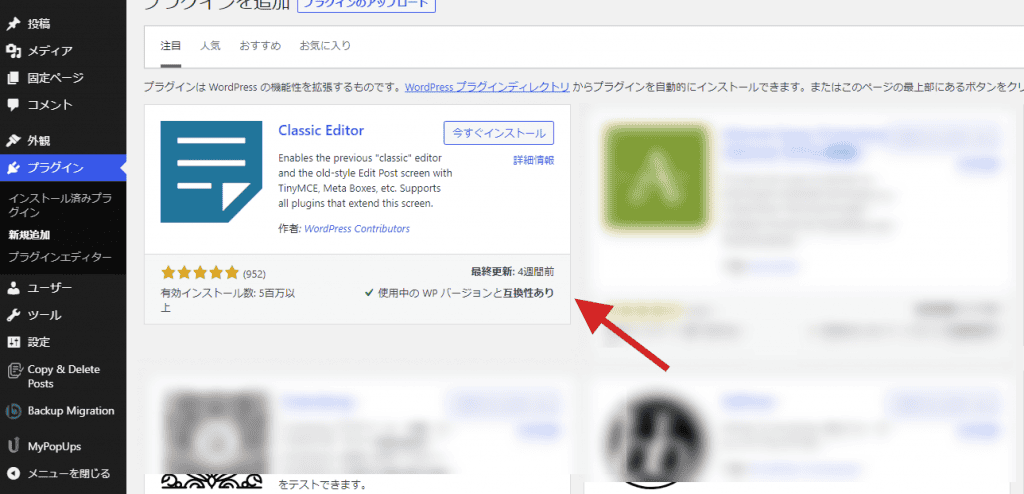Click the 有効インストール数: 5百万以上 text
Image resolution: width=1024 pixels, height=494 pixels.
coord(228,300)
